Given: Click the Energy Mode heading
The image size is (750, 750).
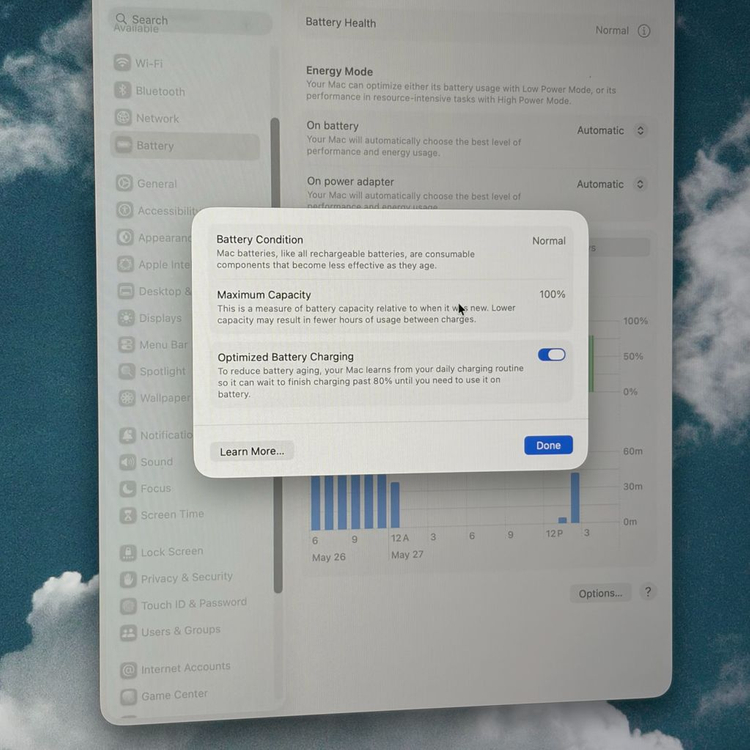Looking at the screenshot, I should pyautogui.click(x=339, y=71).
